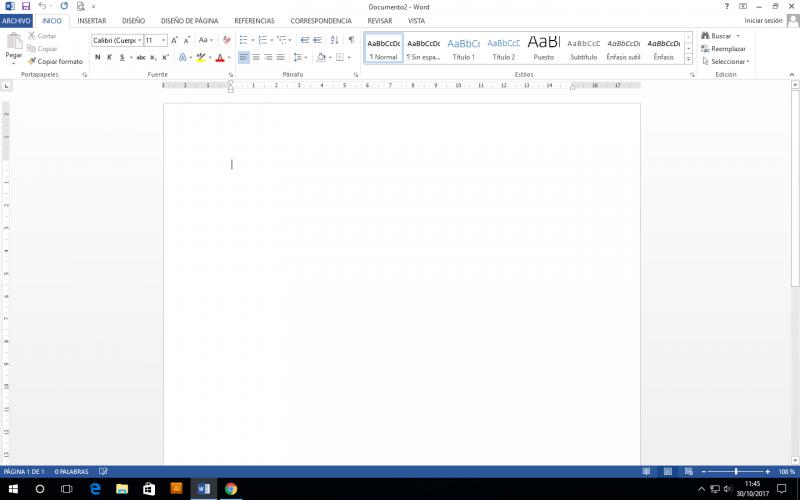Switch to INSERTAR tab
The height and width of the screenshot is (500, 800).
click(x=92, y=20)
